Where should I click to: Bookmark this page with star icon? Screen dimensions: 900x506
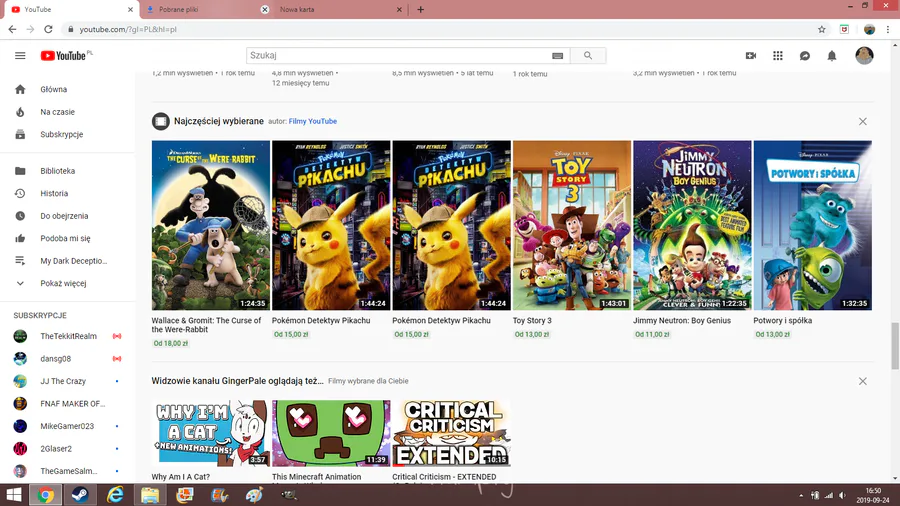822,29
